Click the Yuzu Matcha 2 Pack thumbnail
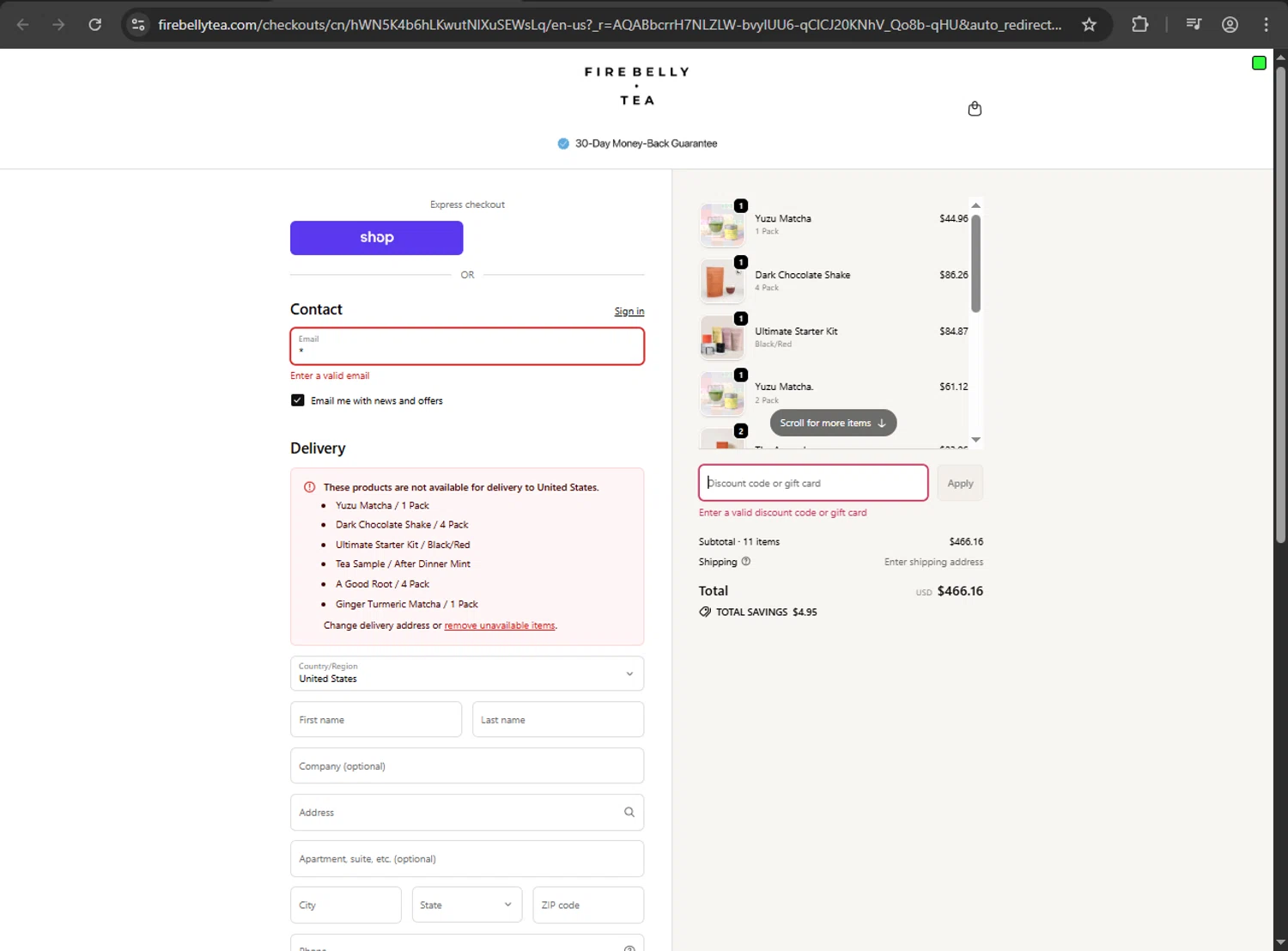1288x951 pixels. coord(722,393)
